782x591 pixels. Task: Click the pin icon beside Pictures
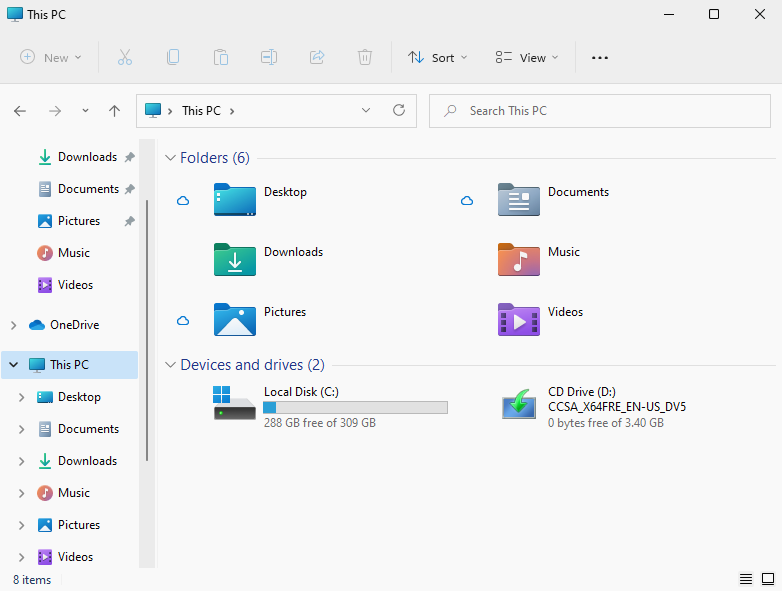click(130, 221)
